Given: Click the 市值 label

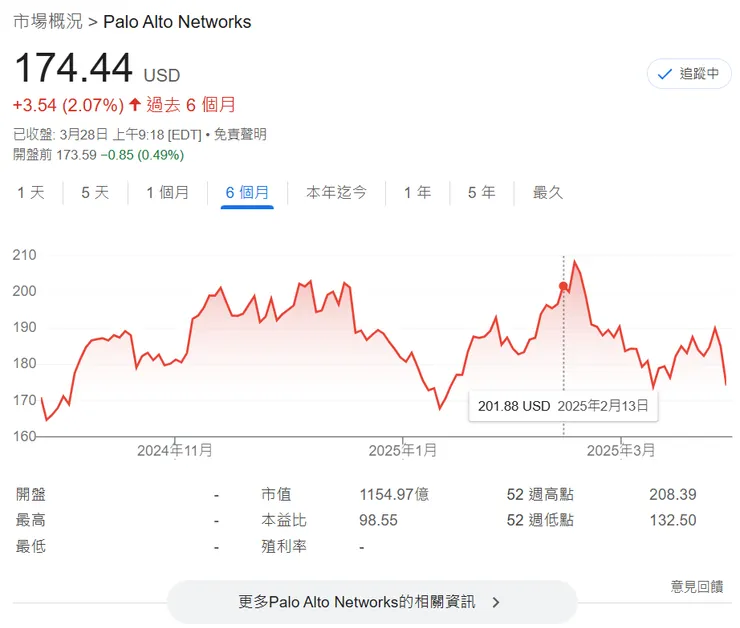Looking at the screenshot, I should (277, 494).
